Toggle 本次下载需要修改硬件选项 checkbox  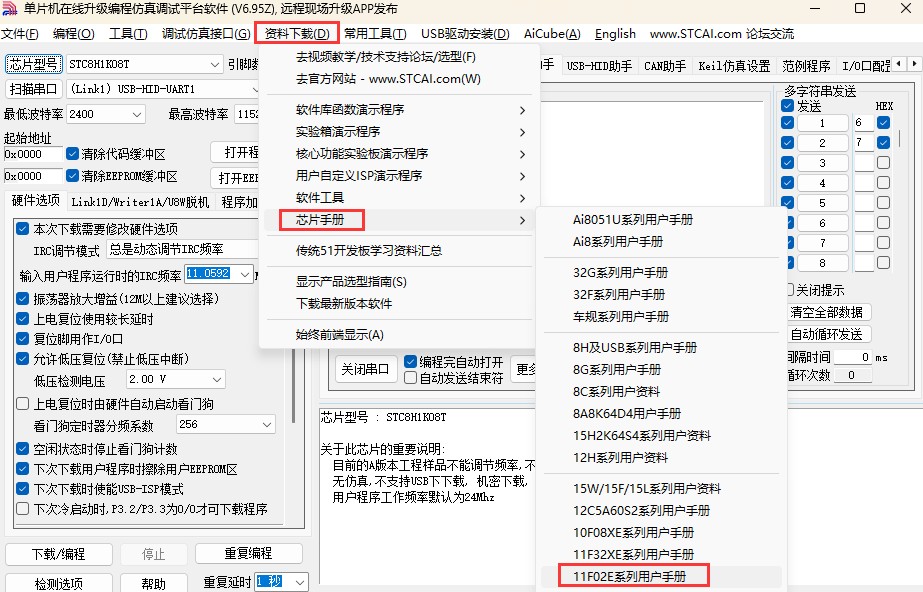point(22,229)
